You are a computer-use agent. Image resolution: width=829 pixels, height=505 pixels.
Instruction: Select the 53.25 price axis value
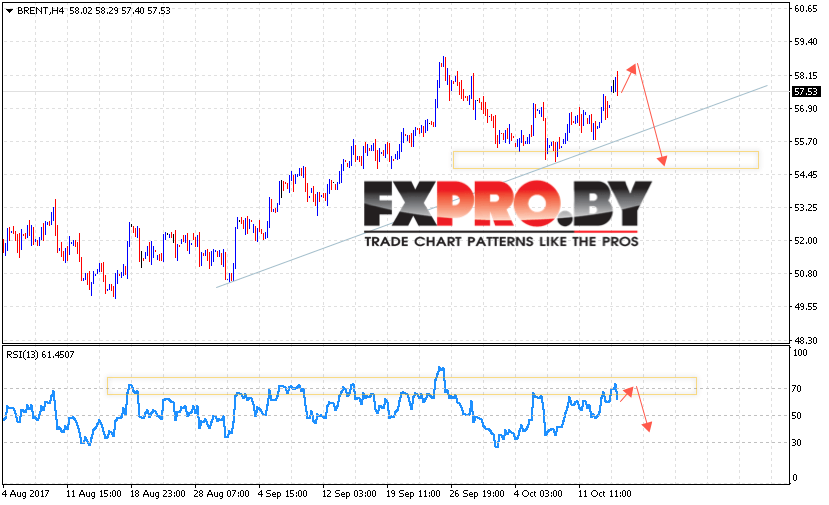pyautogui.click(x=806, y=208)
